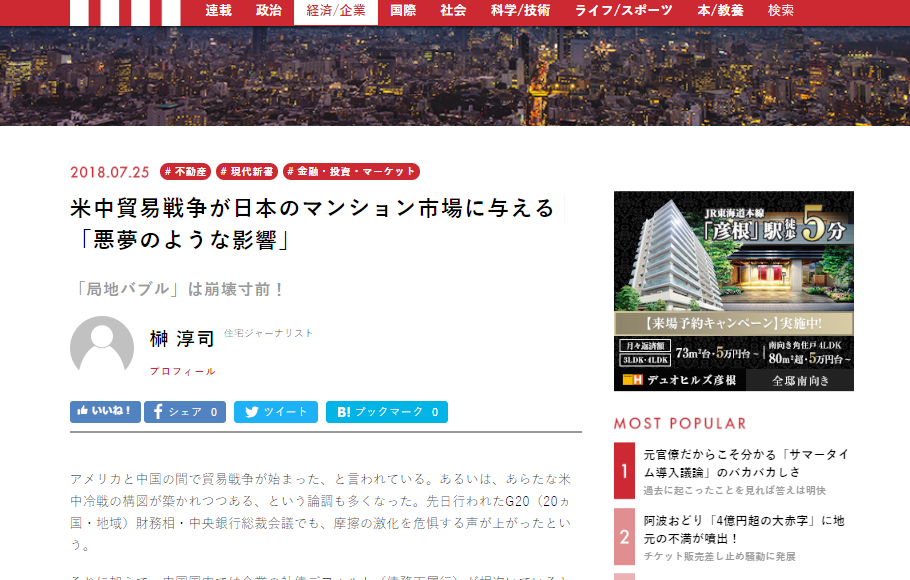Select the #不動産 tag
The width and height of the screenshot is (910, 580).
tap(185, 172)
